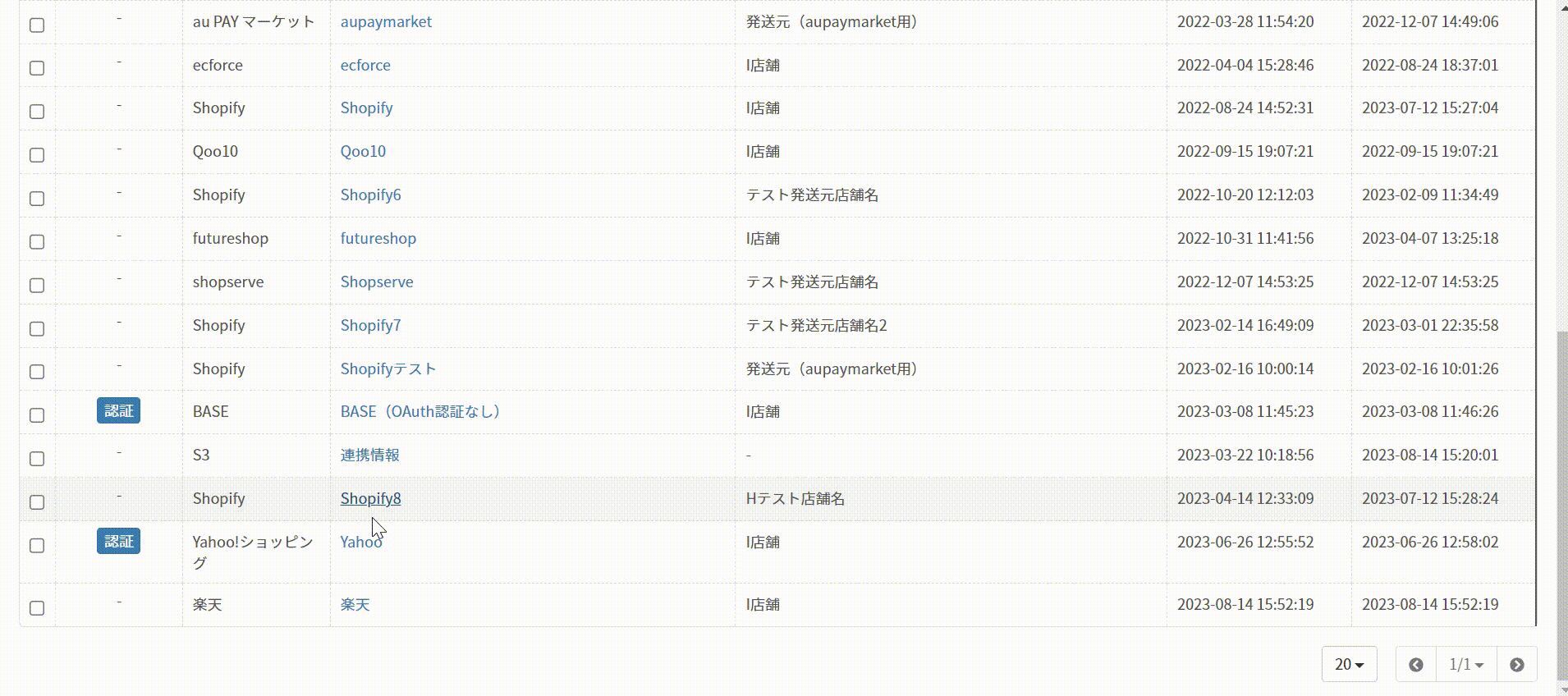Click date '2023-08-14 15:20:01'
The image size is (1568, 696).
tap(1430, 456)
